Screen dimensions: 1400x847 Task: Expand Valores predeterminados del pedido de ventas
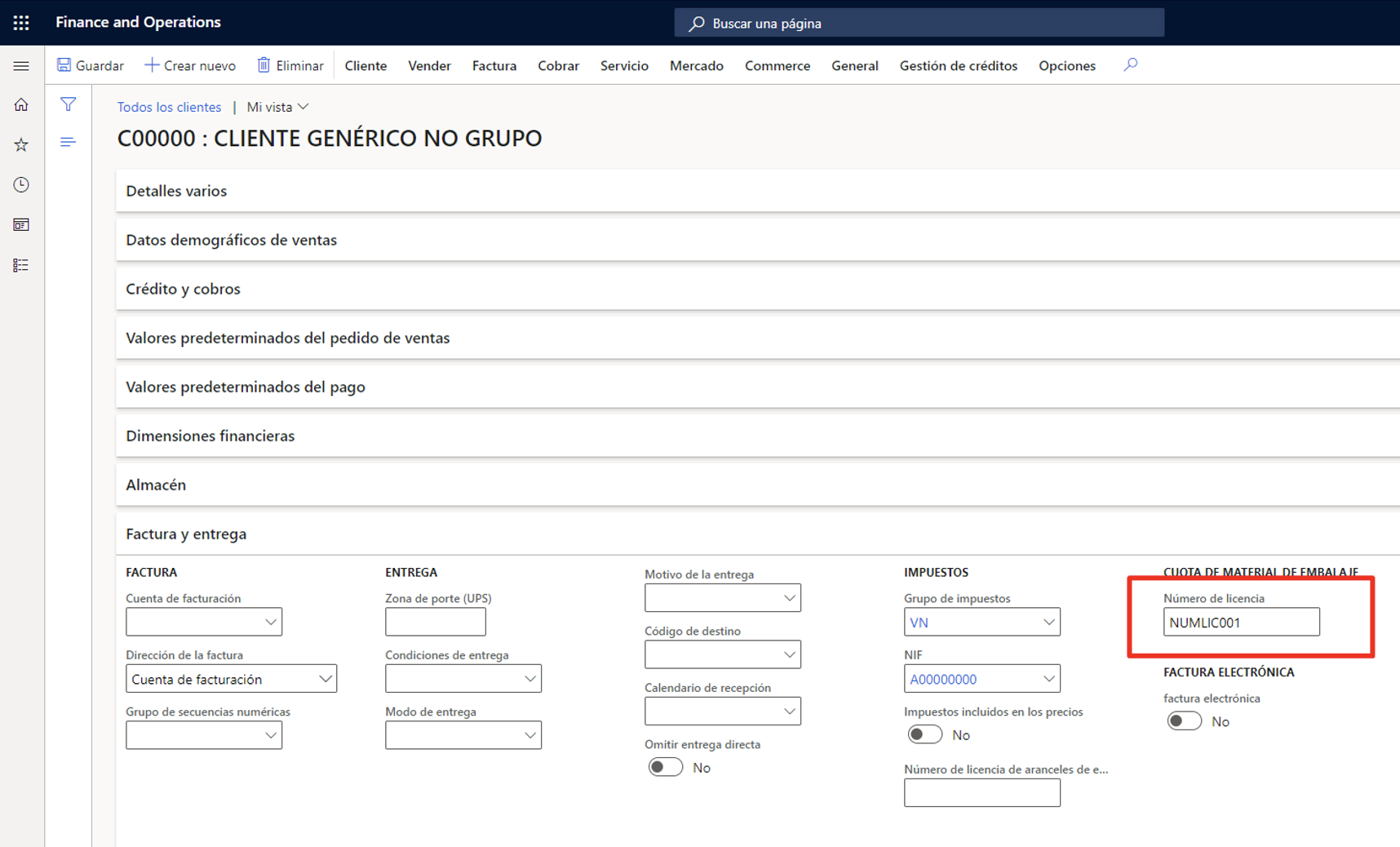click(758, 338)
